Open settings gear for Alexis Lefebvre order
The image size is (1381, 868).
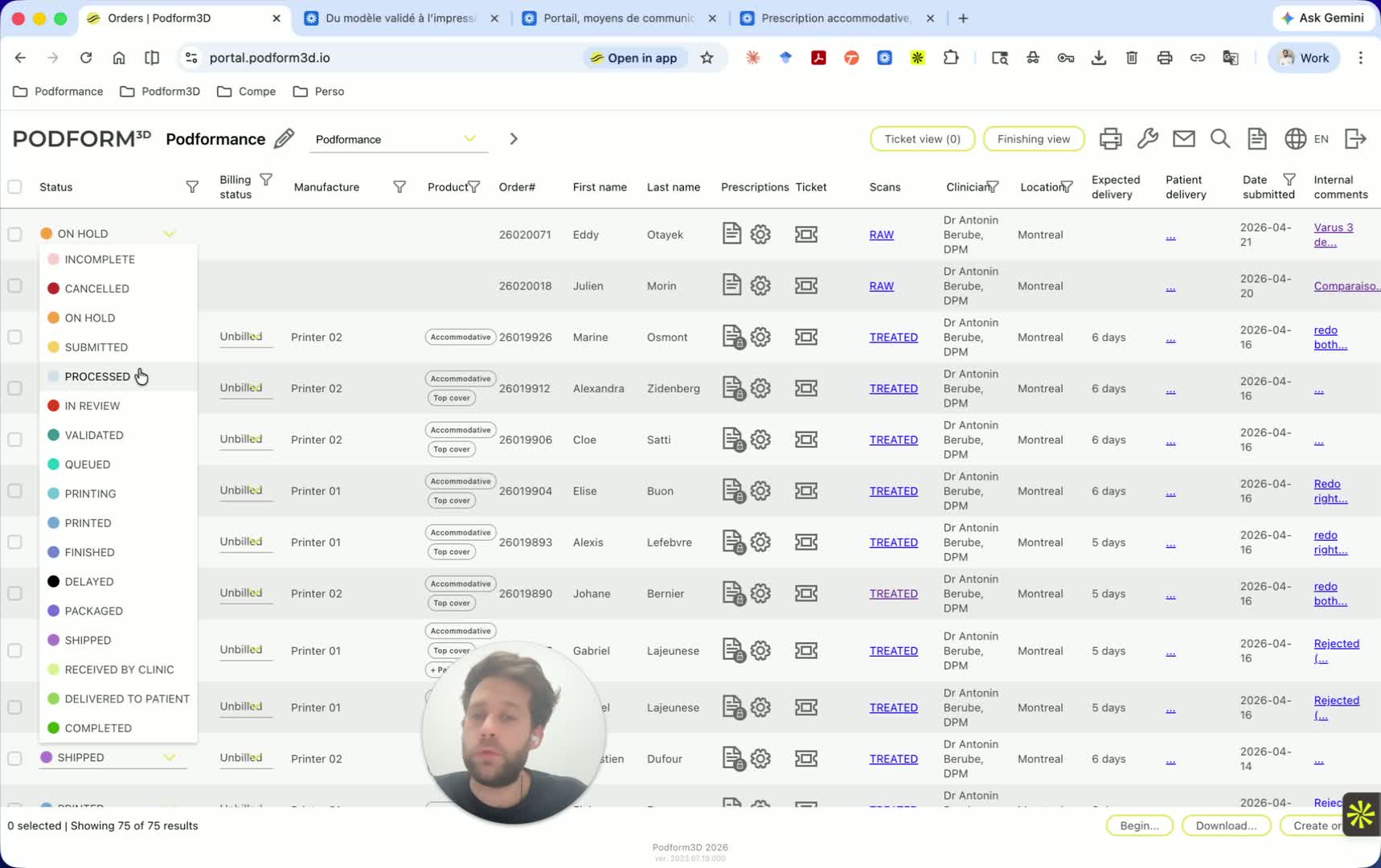coord(760,542)
